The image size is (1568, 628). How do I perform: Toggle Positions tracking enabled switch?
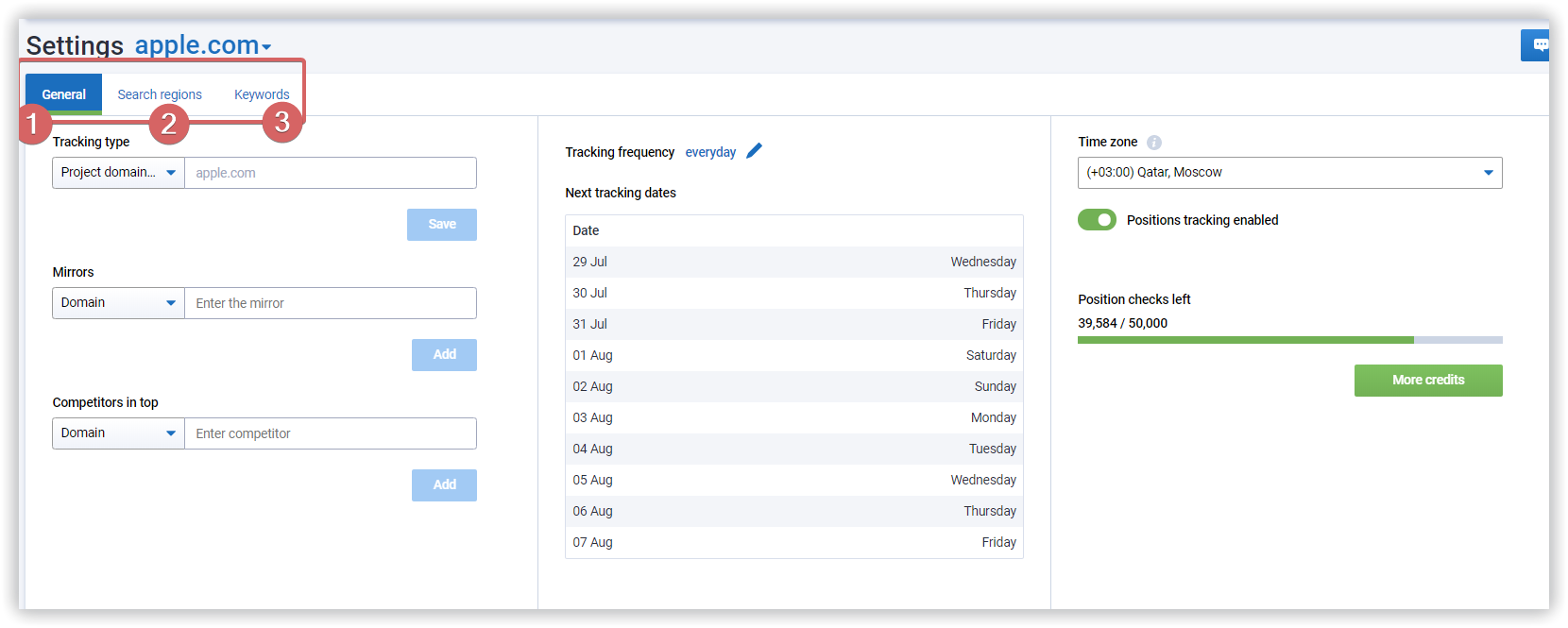tap(1097, 220)
